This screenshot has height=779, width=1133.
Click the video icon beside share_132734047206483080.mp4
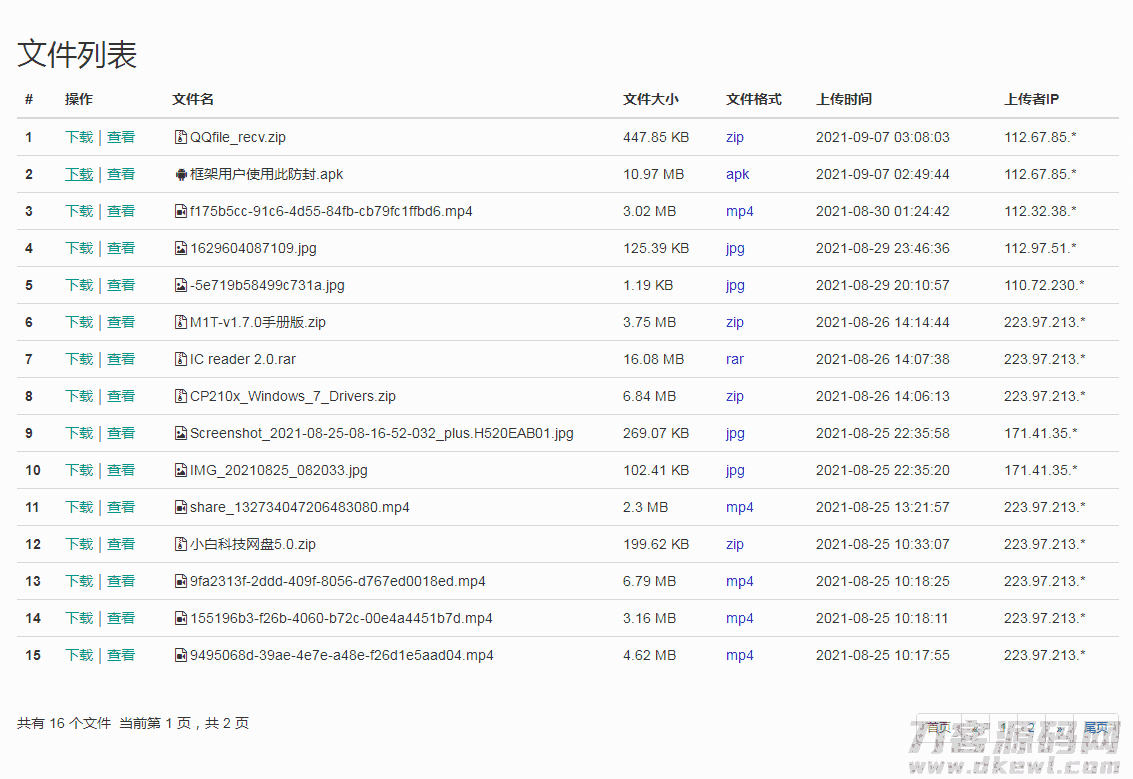point(181,507)
